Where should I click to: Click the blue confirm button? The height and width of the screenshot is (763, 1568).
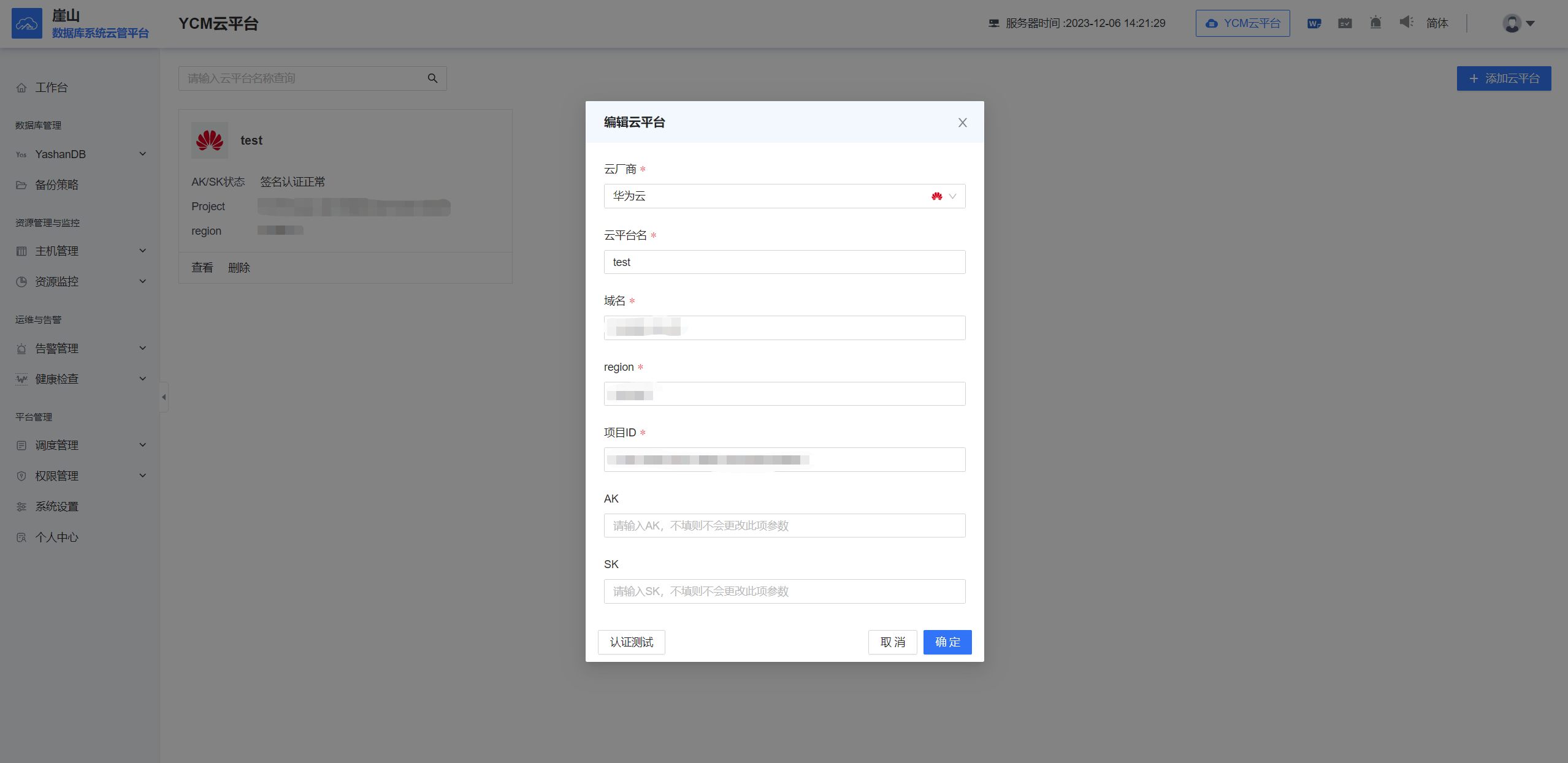[947, 642]
